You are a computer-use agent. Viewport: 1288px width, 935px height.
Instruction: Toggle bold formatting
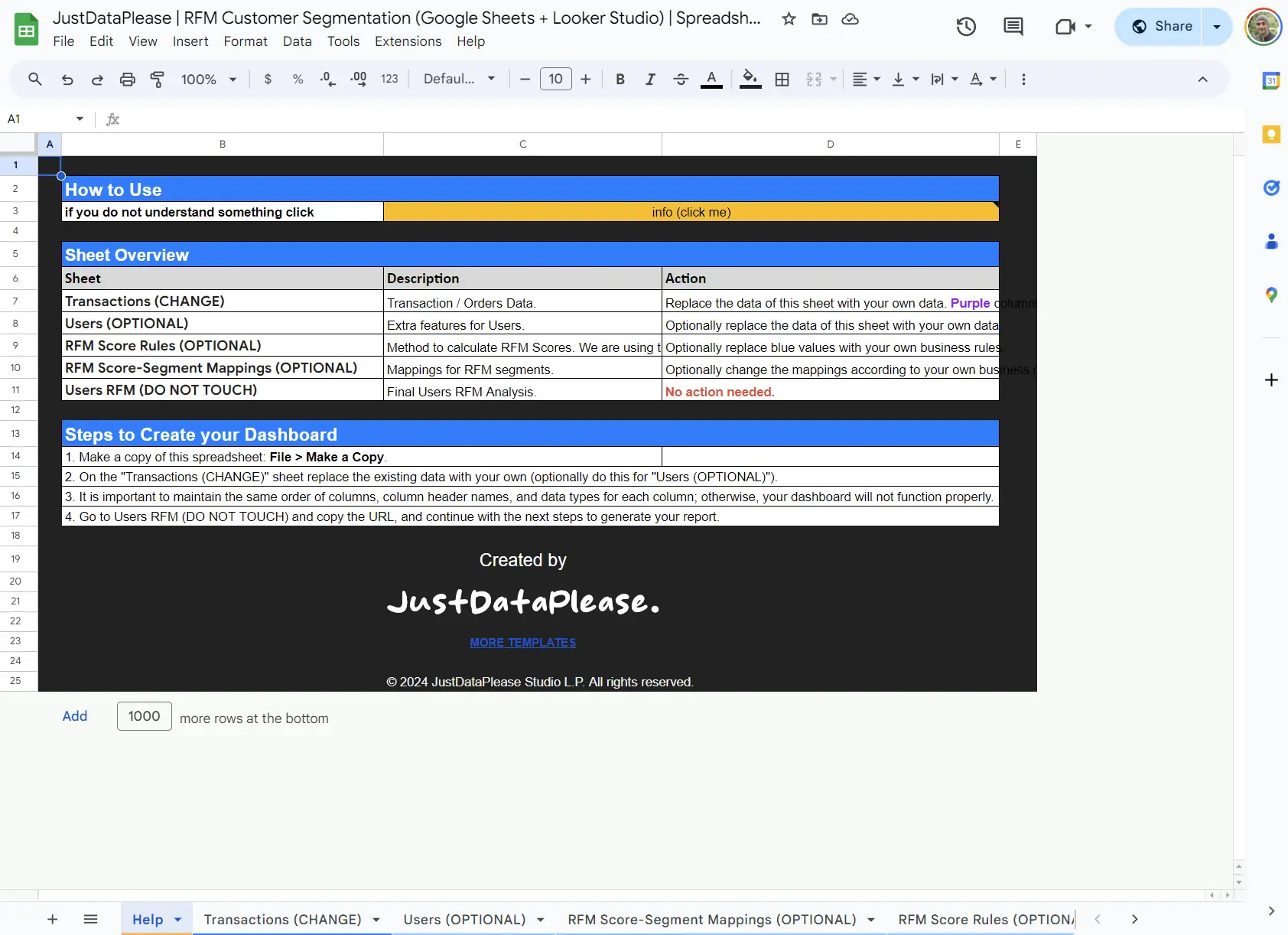[x=620, y=79]
